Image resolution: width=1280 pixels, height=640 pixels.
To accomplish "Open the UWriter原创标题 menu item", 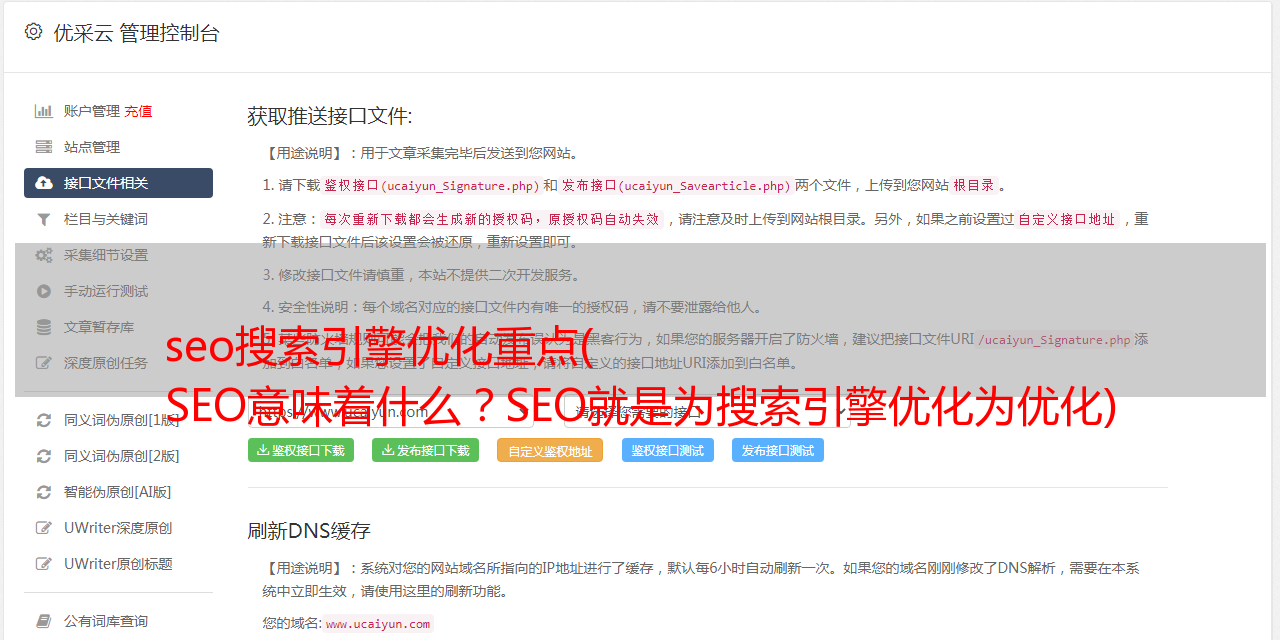I will pyautogui.click(x=118, y=564).
